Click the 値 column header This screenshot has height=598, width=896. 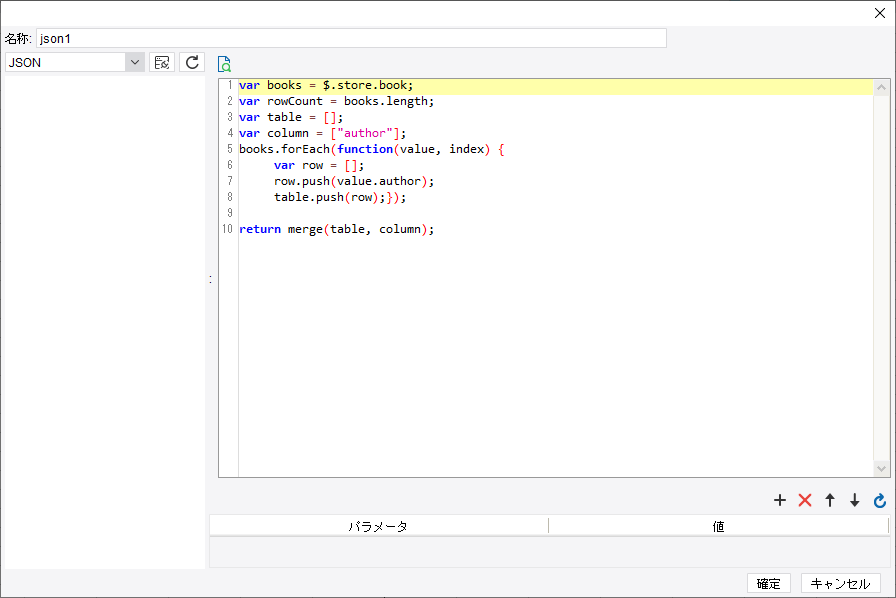pos(718,525)
